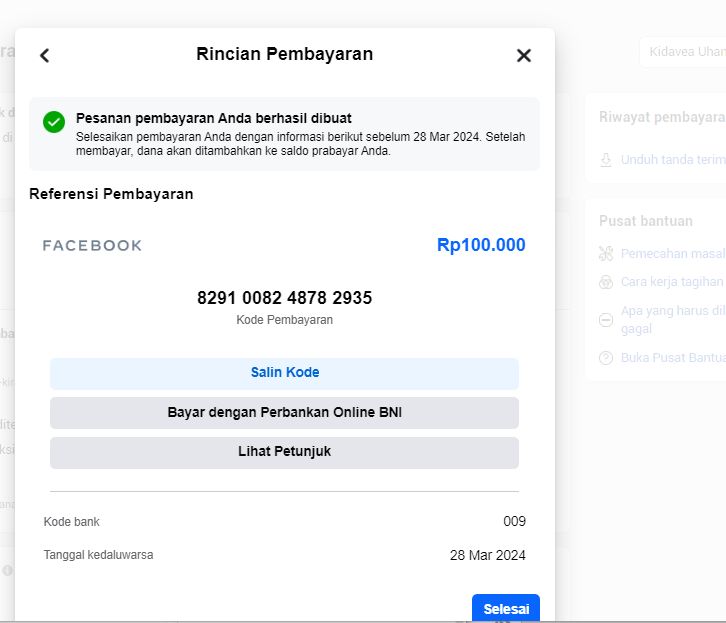Finish with the Selesai button
This screenshot has height=623, width=726.
point(506,608)
